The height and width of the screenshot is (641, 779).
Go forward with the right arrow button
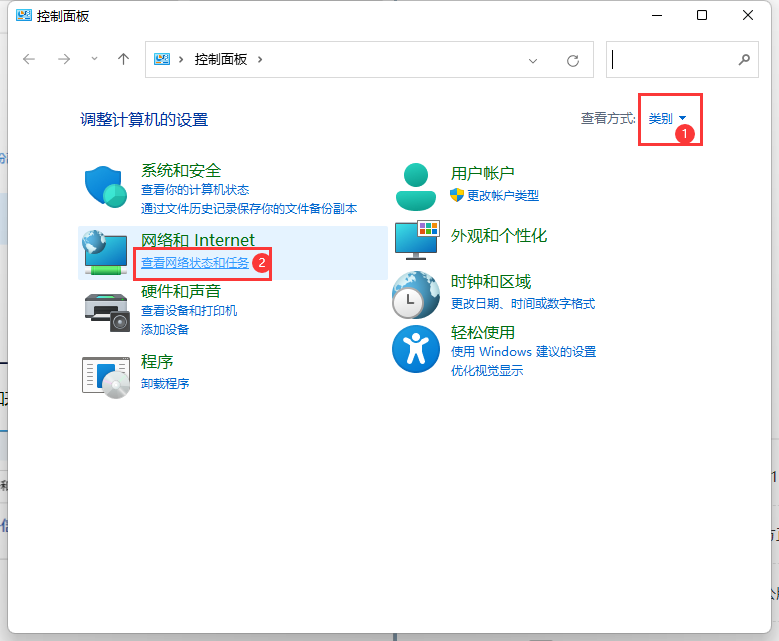[x=64, y=60]
